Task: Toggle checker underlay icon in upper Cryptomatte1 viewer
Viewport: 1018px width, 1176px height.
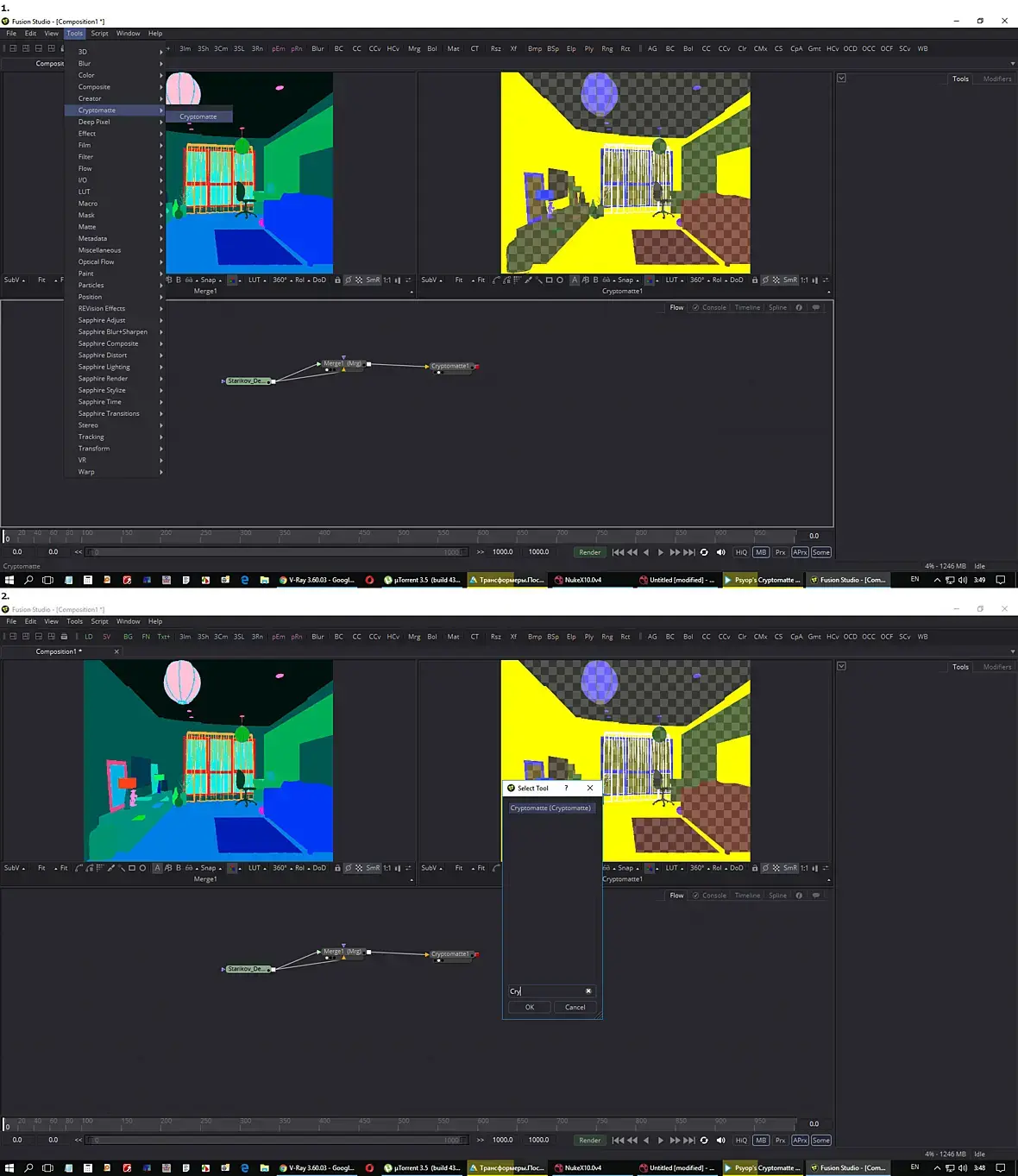Action: coord(776,280)
